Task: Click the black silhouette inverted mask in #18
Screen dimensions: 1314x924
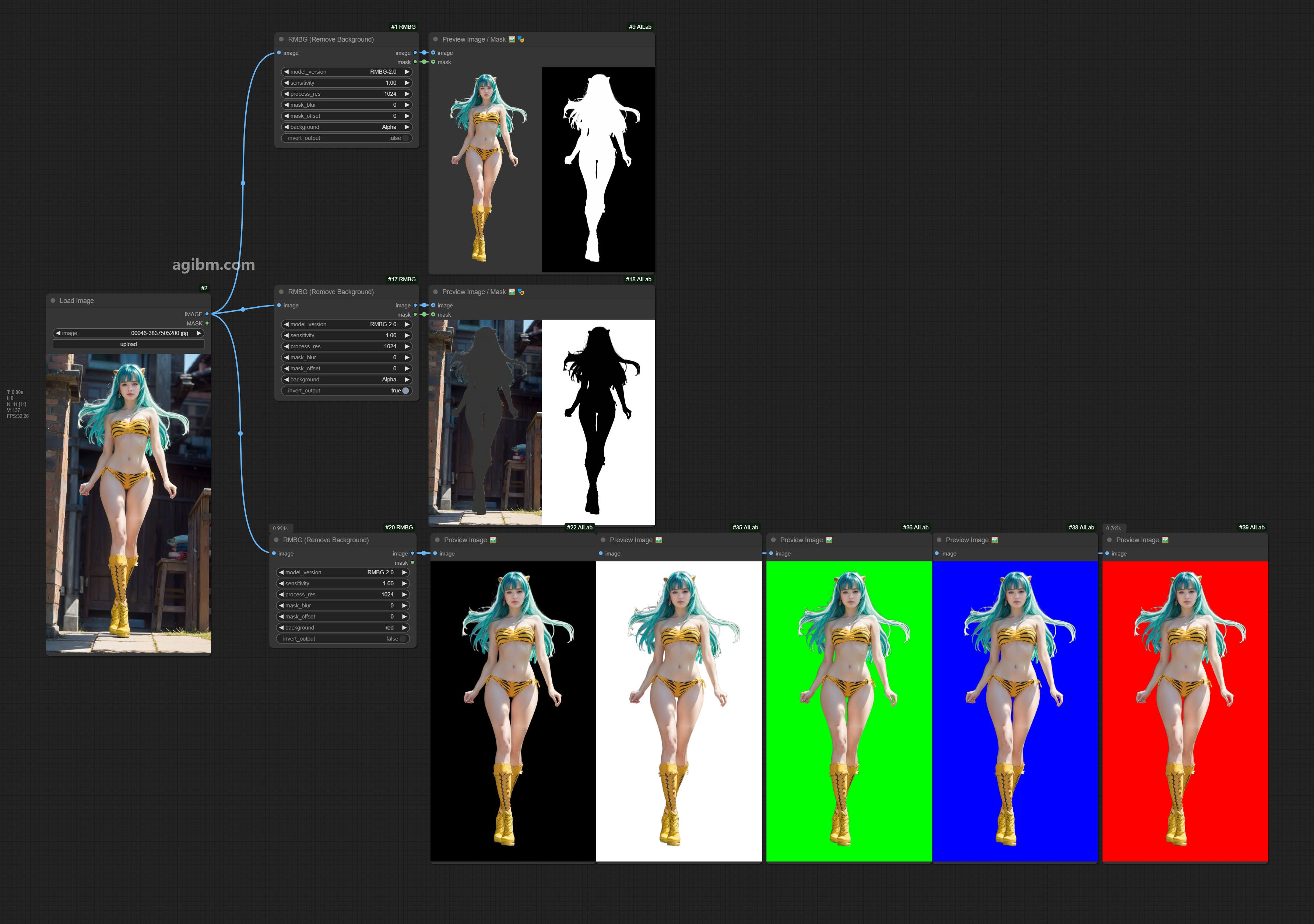Action: tap(598, 422)
